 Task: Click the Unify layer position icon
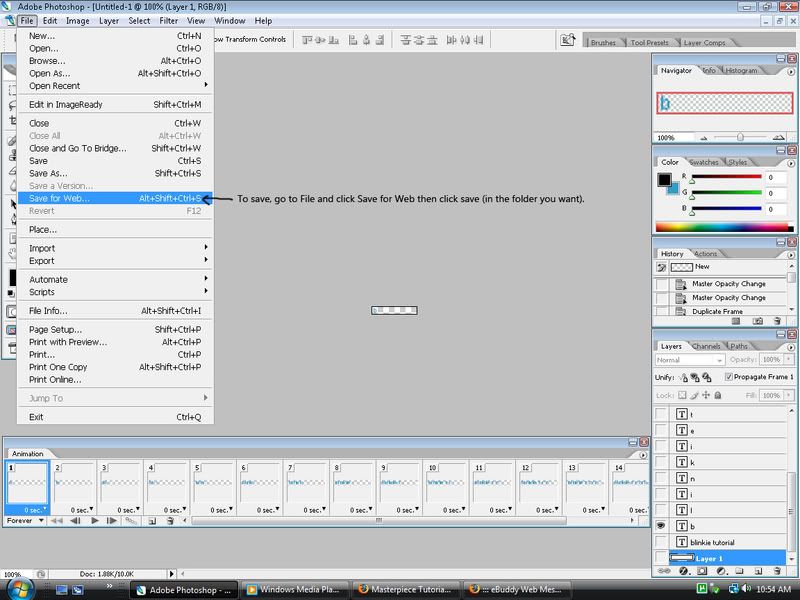684,378
